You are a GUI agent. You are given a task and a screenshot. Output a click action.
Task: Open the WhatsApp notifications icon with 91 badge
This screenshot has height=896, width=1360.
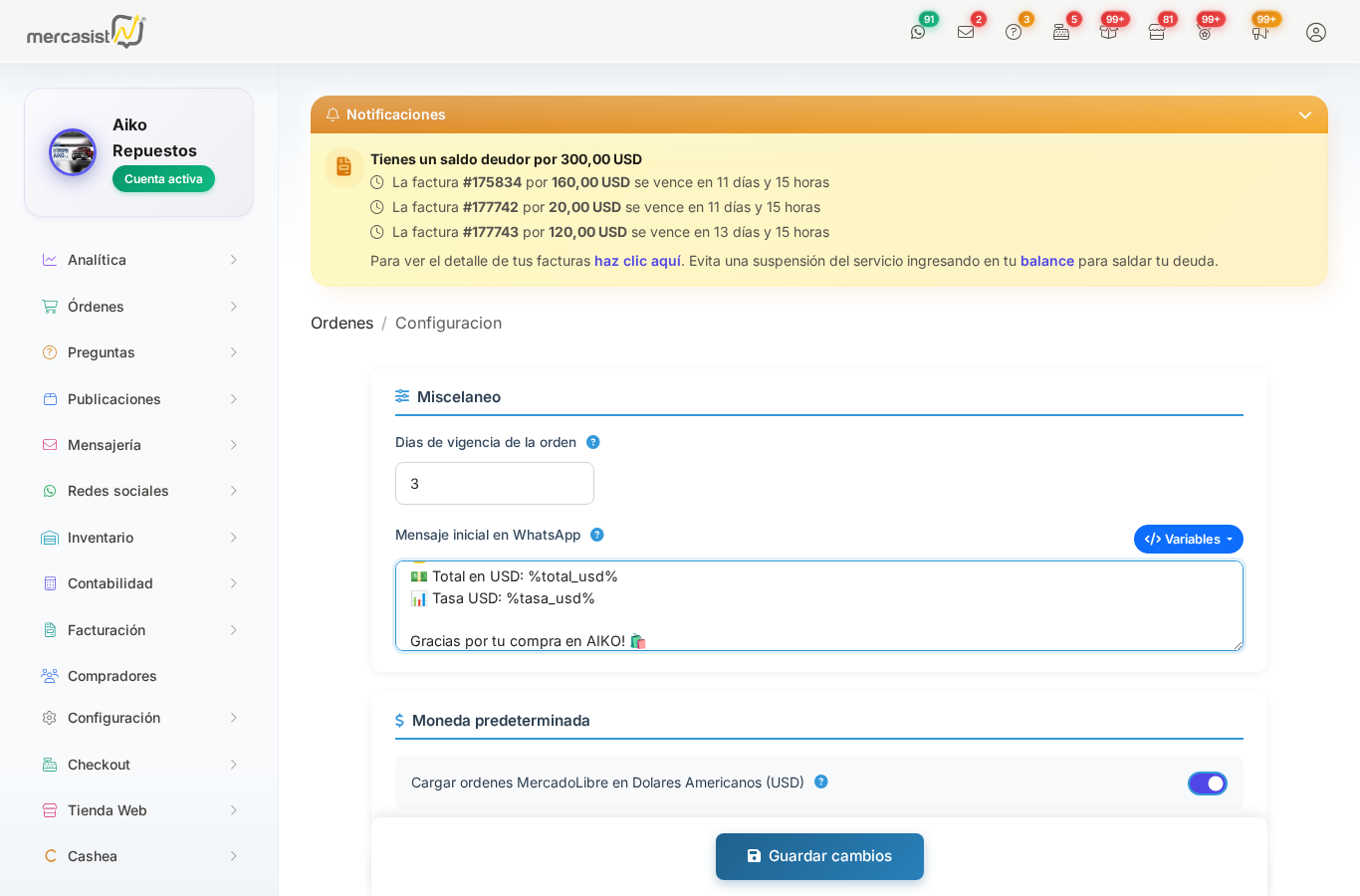919,32
